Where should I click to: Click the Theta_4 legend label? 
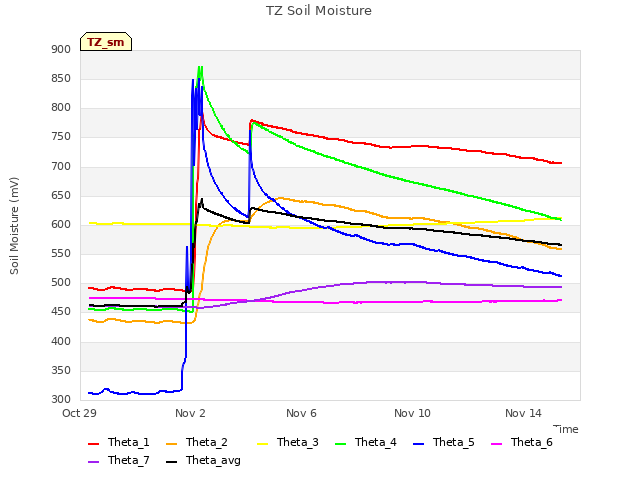pos(376,442)
